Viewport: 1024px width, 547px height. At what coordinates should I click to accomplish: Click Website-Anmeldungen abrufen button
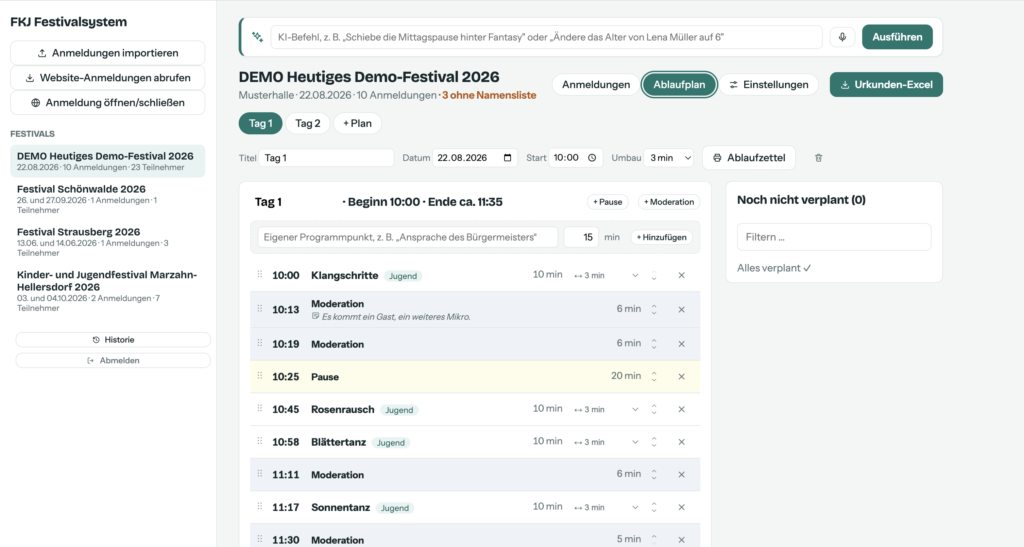click(x=108, y=78)
